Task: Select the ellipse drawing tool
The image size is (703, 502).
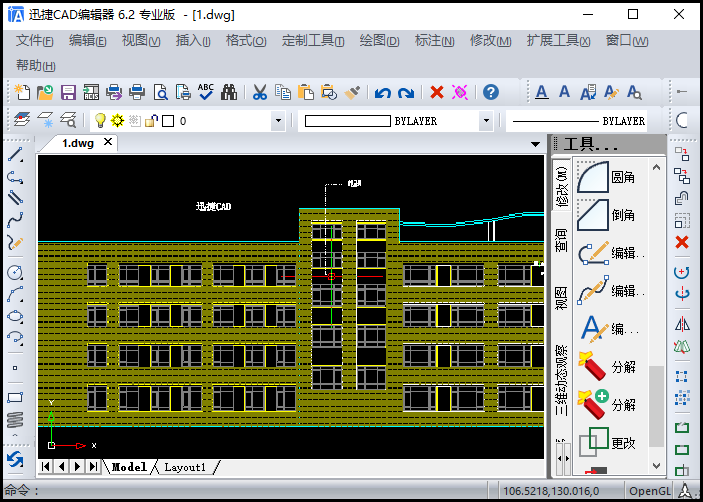Action: click(x=15, y=316)
